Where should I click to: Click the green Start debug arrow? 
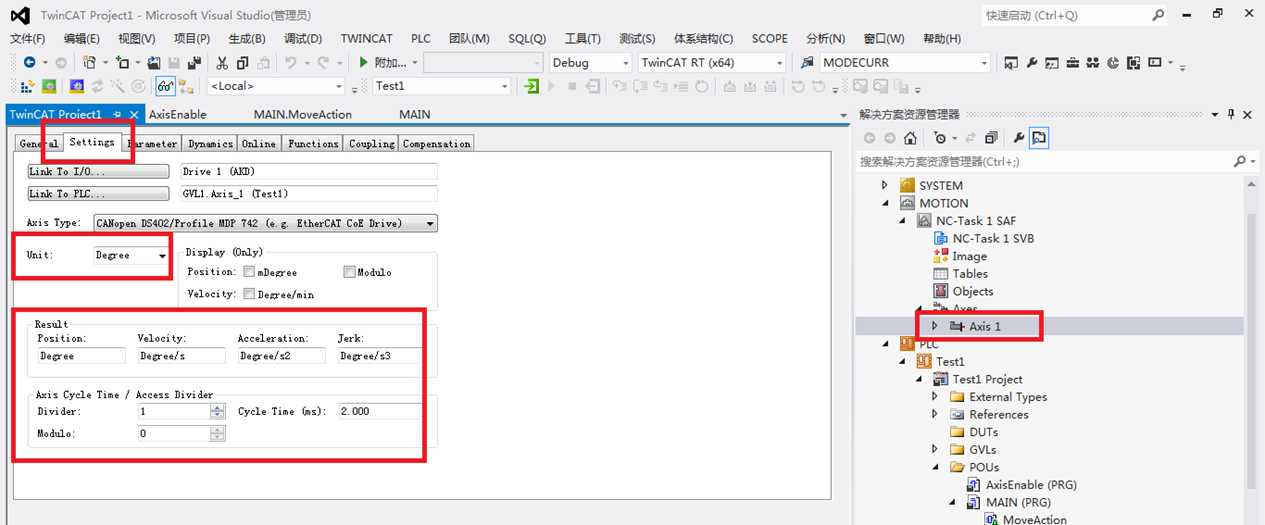click(364, 62)
